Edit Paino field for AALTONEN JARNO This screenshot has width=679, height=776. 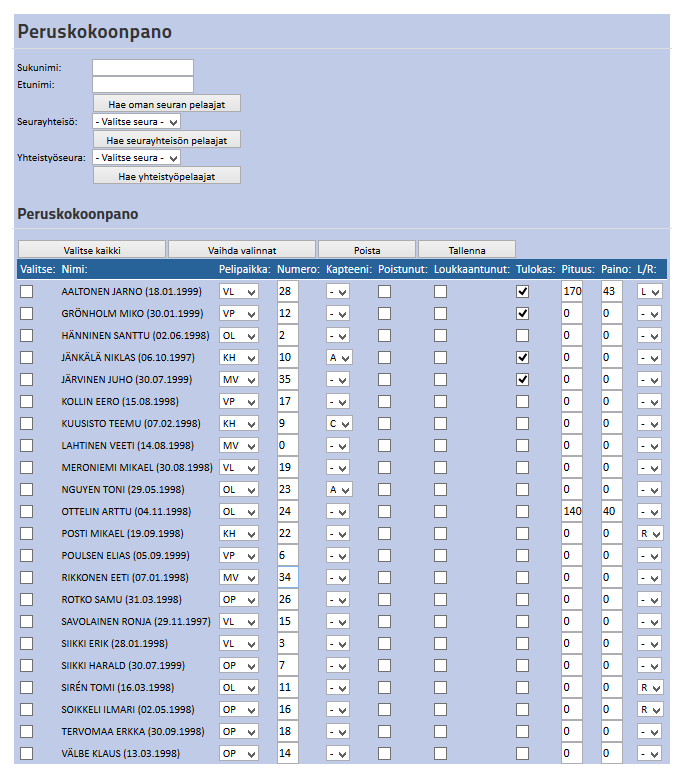(x=612, y=291)
